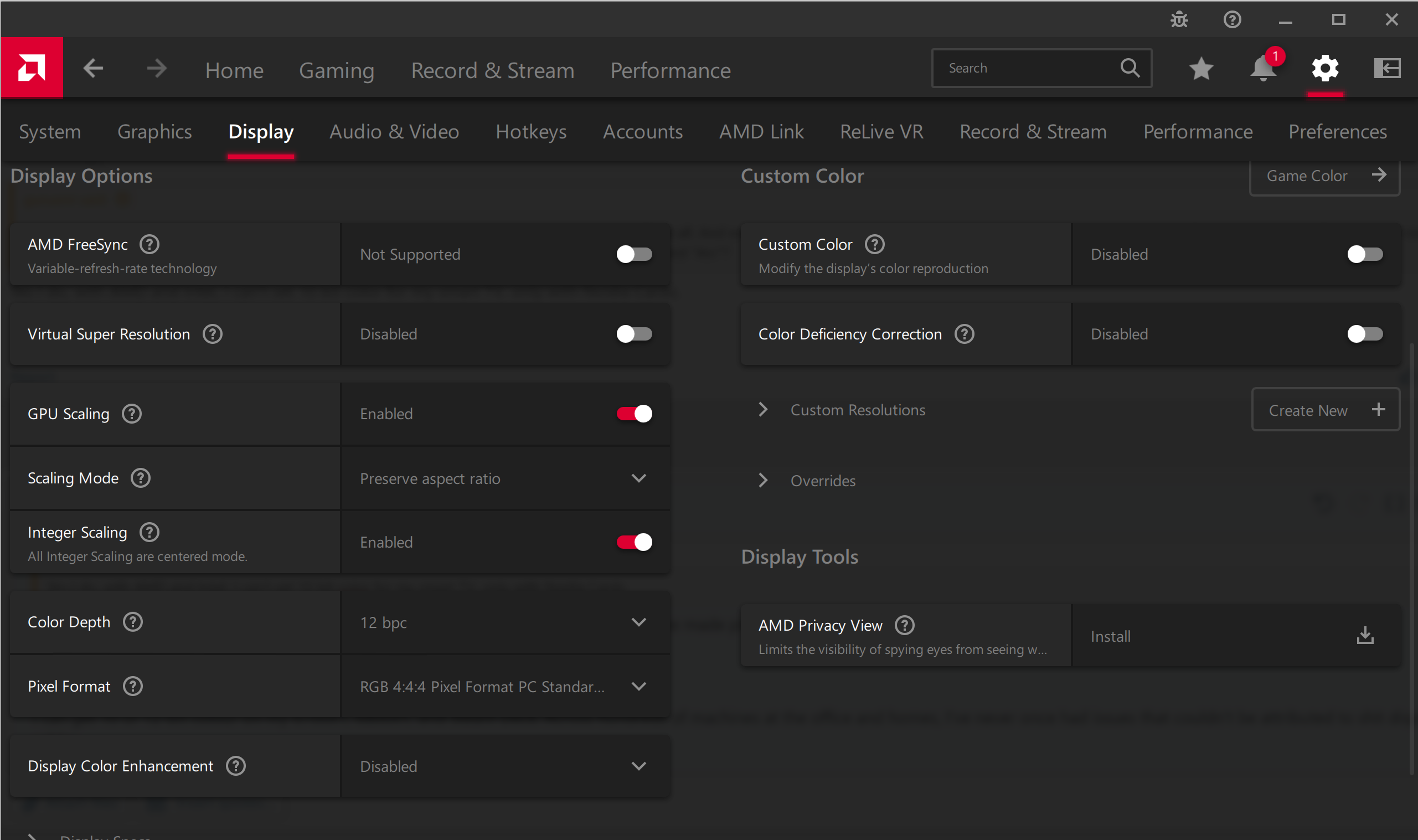The image size is (1418, 840).
Task: Open the Scaling Mode dropdown
Action: point(506,478)
